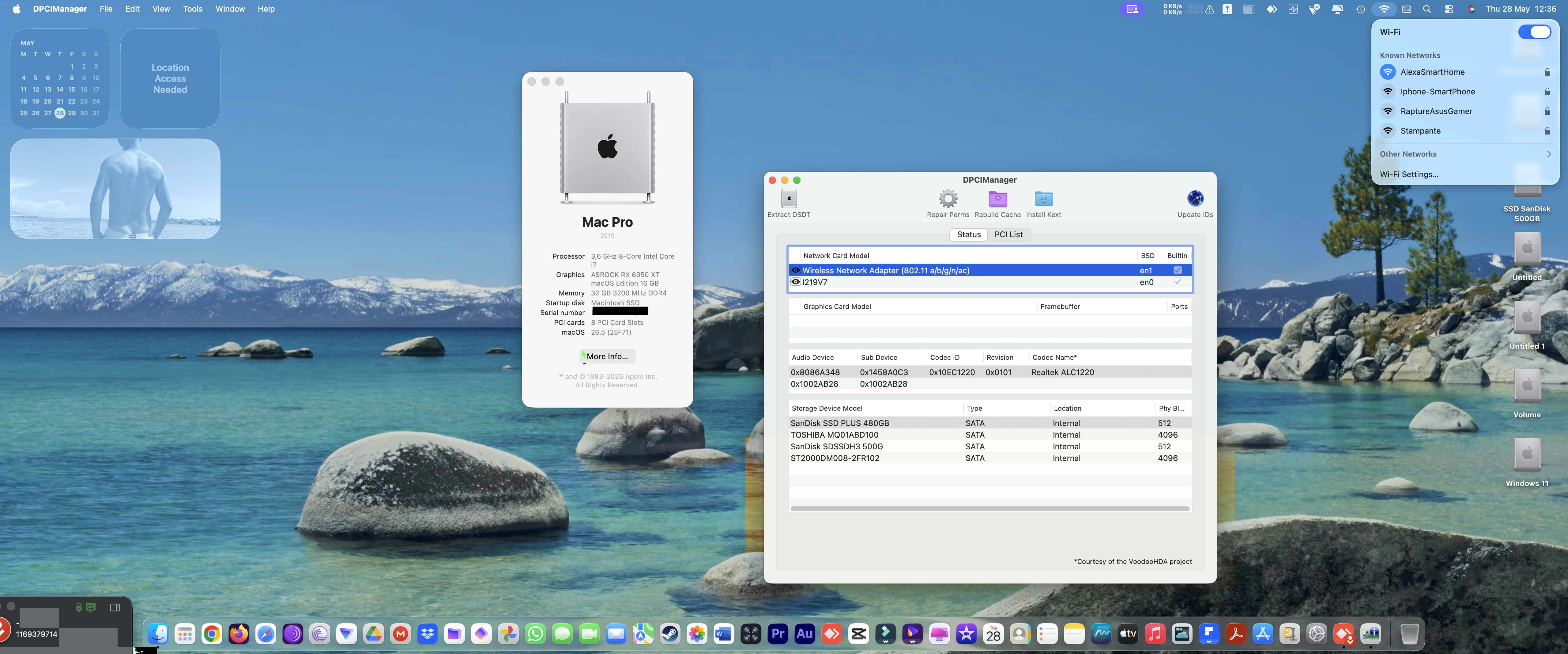The image size is (1568, 654).
Task: Open System Settings from the Dock
Action: click(x=1316, y=634)
